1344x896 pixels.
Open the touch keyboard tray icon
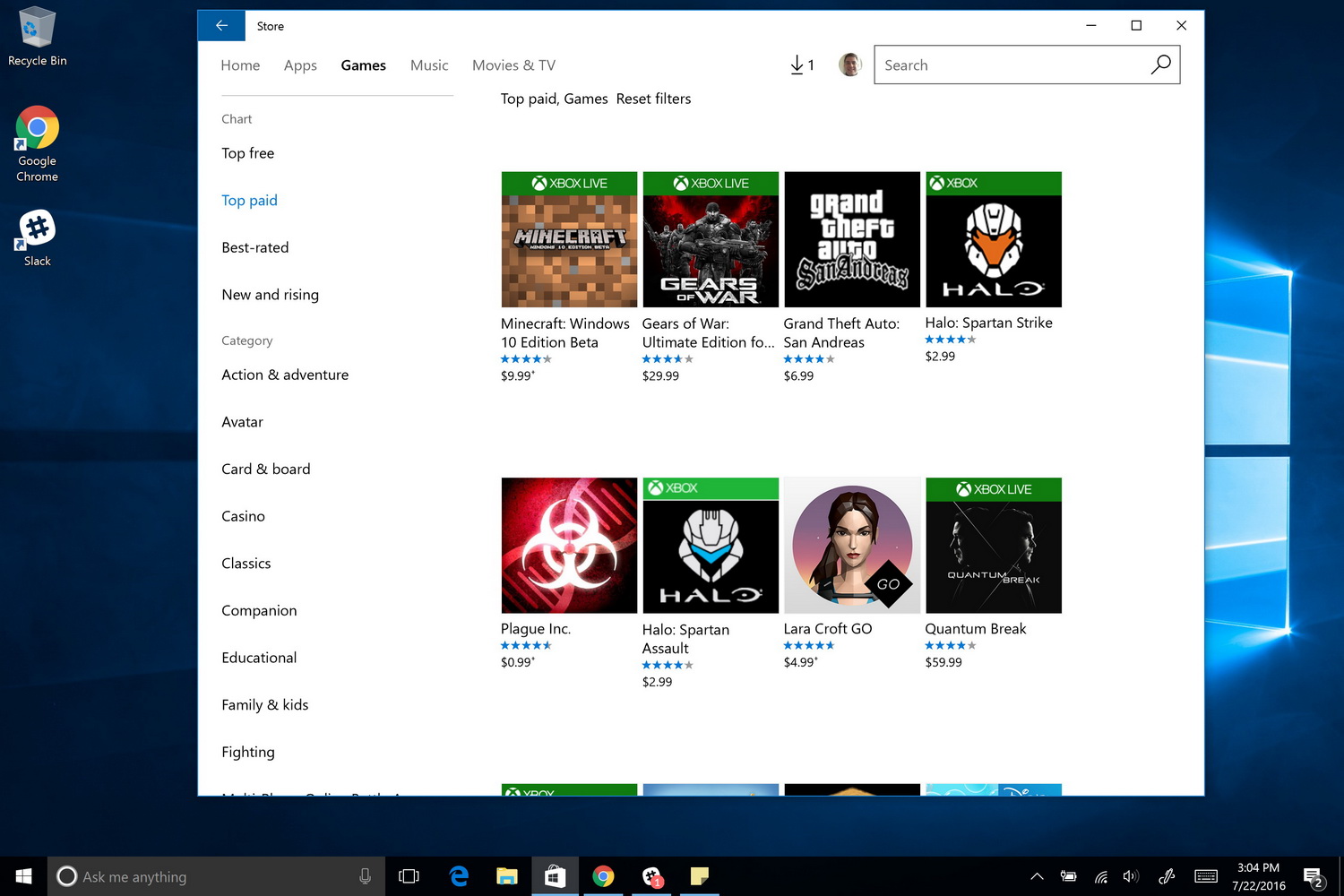1206,876
